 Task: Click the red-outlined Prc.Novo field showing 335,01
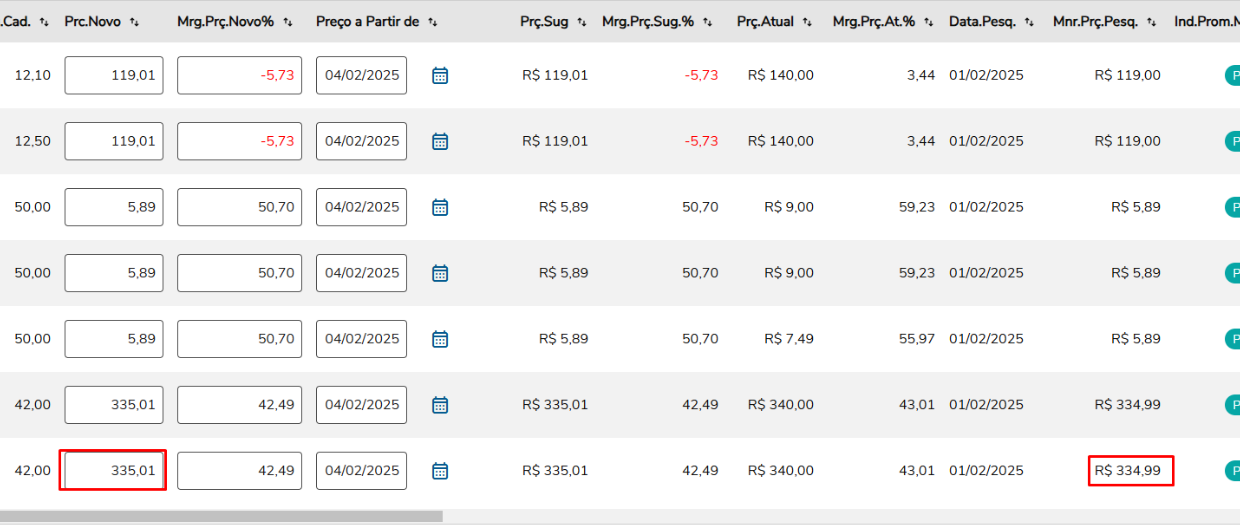pos(114,470)
